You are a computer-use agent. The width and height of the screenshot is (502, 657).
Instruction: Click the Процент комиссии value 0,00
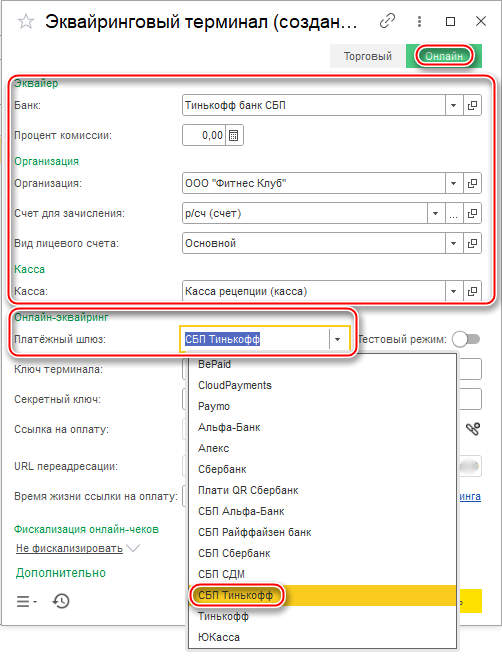[204, 135]
